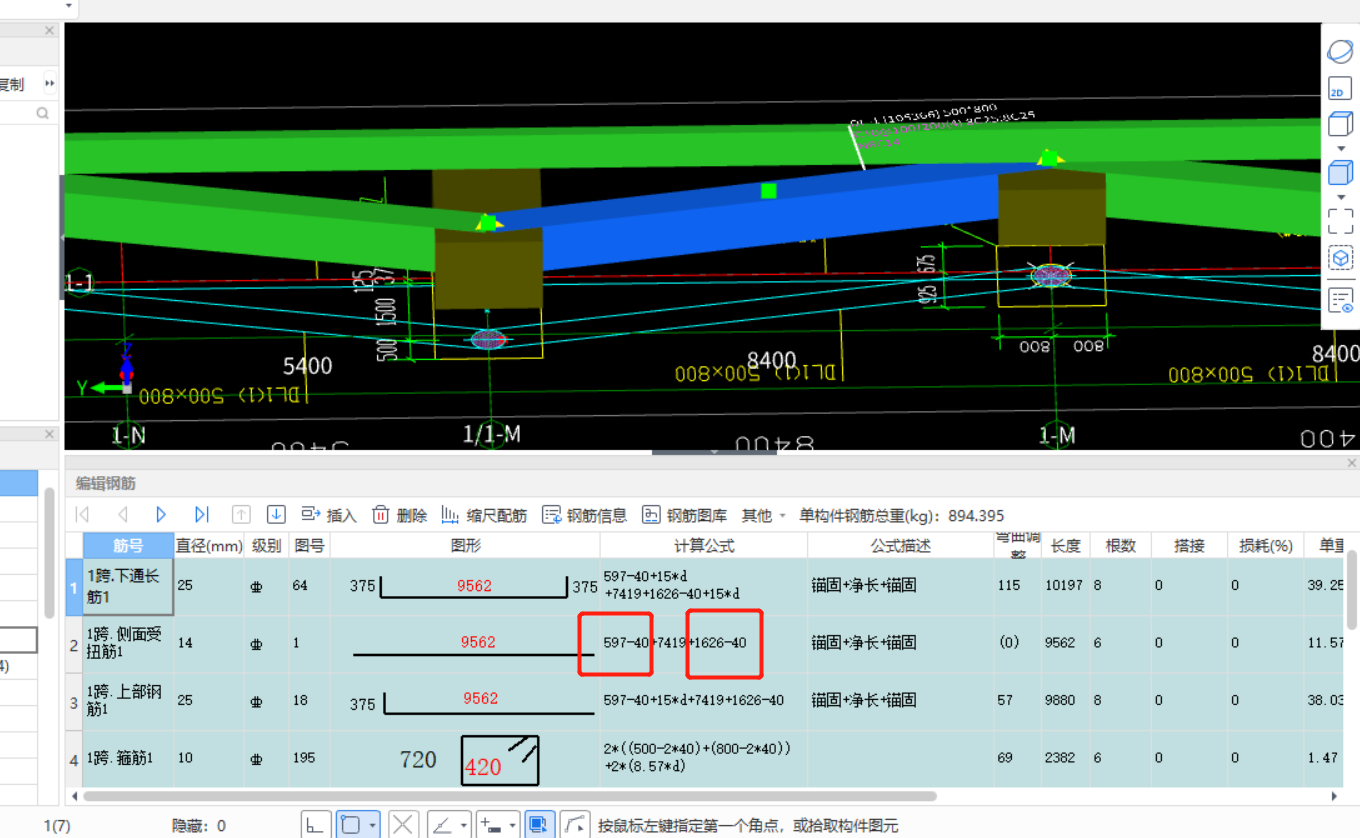This screenshot has height=838, width=1360.
Task: Toggle the highlighted screen-select icon
Action: pos(538,825)
